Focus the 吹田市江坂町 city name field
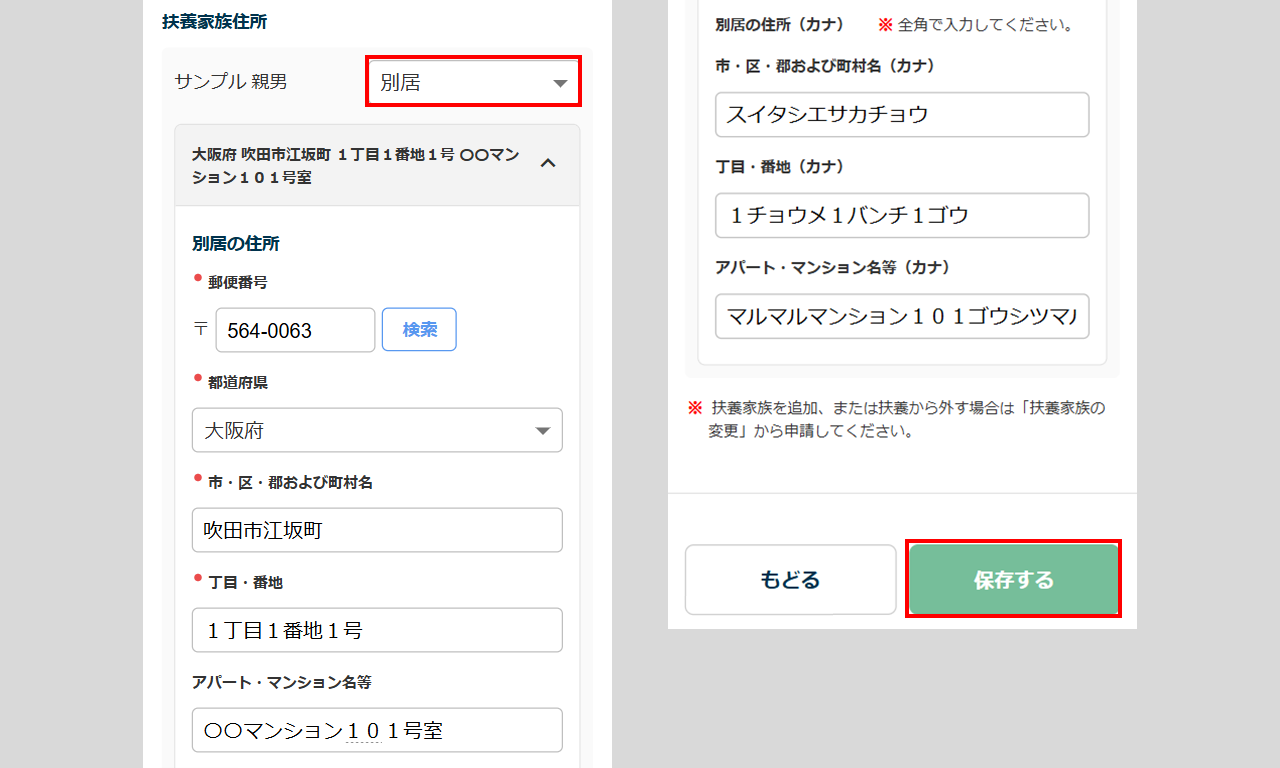Screen dimensions: 1280x768 tap(377, 530)
